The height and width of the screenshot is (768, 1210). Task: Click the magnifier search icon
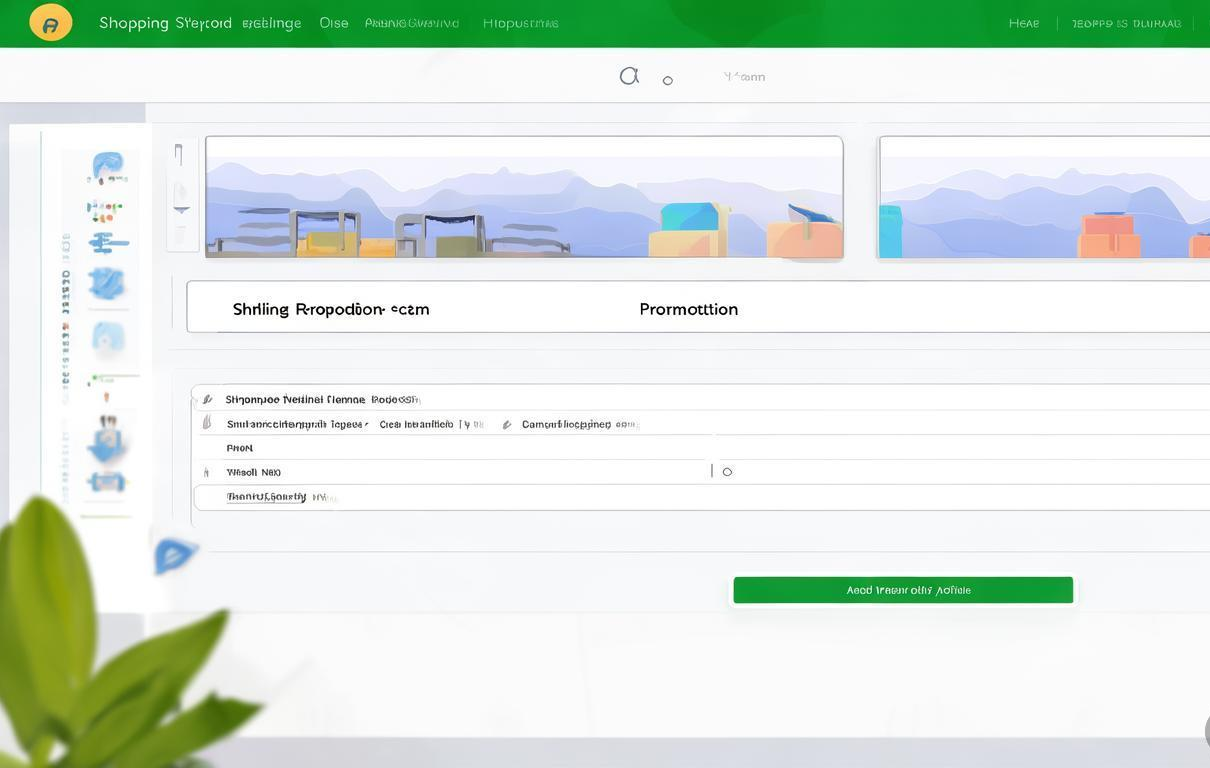click(x=629, y=76)
